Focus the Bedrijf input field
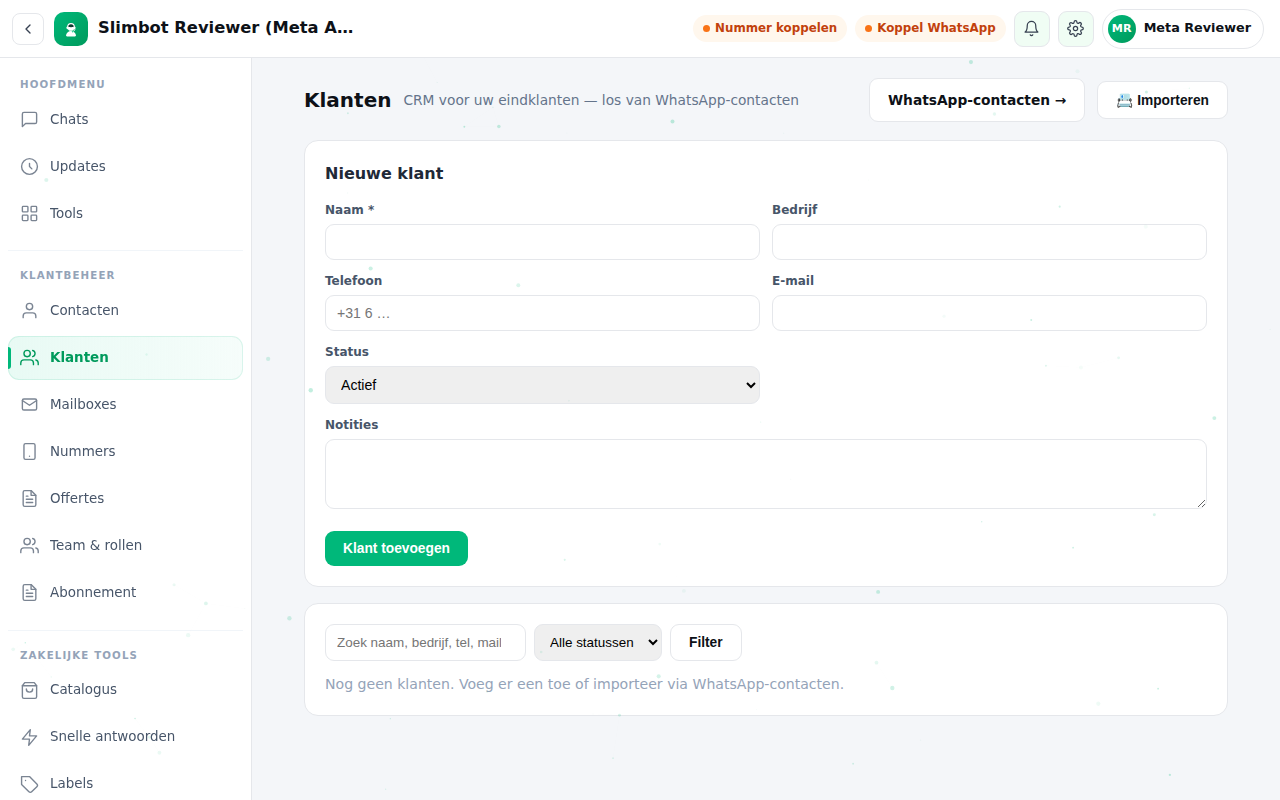 coord(989,242)
